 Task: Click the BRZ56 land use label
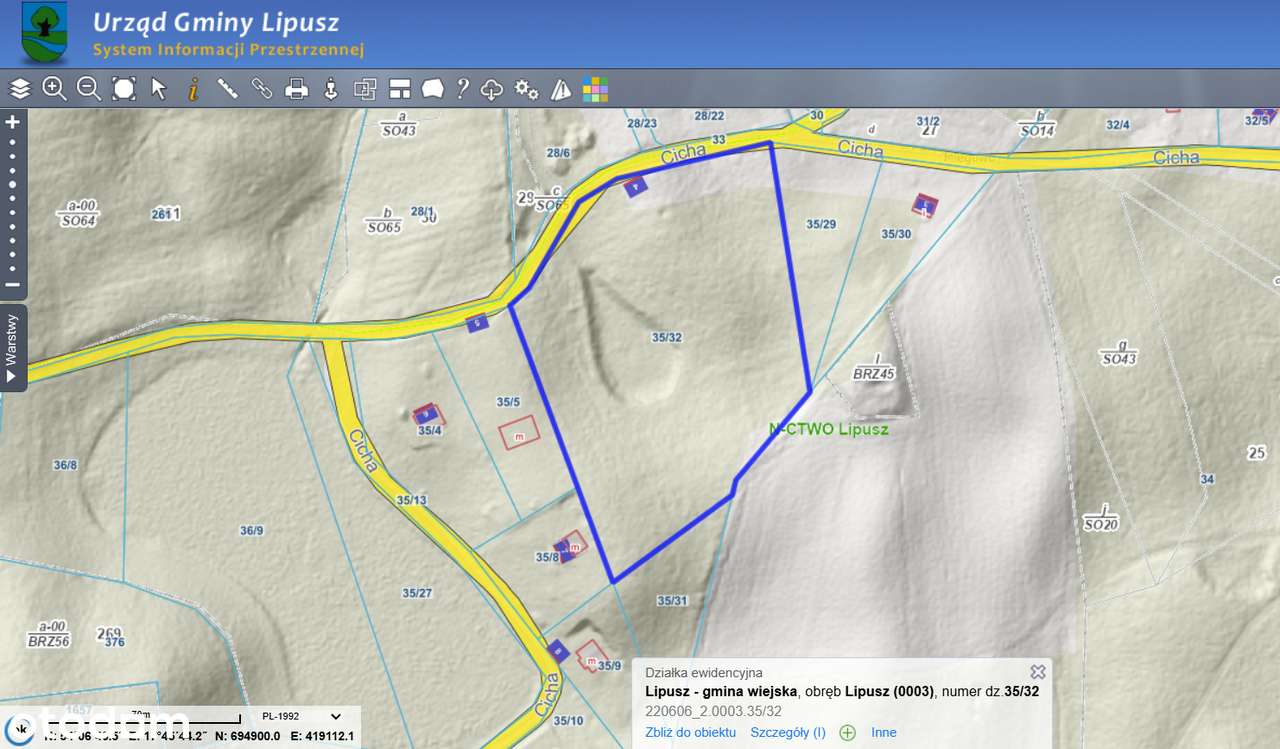[48, 641]
